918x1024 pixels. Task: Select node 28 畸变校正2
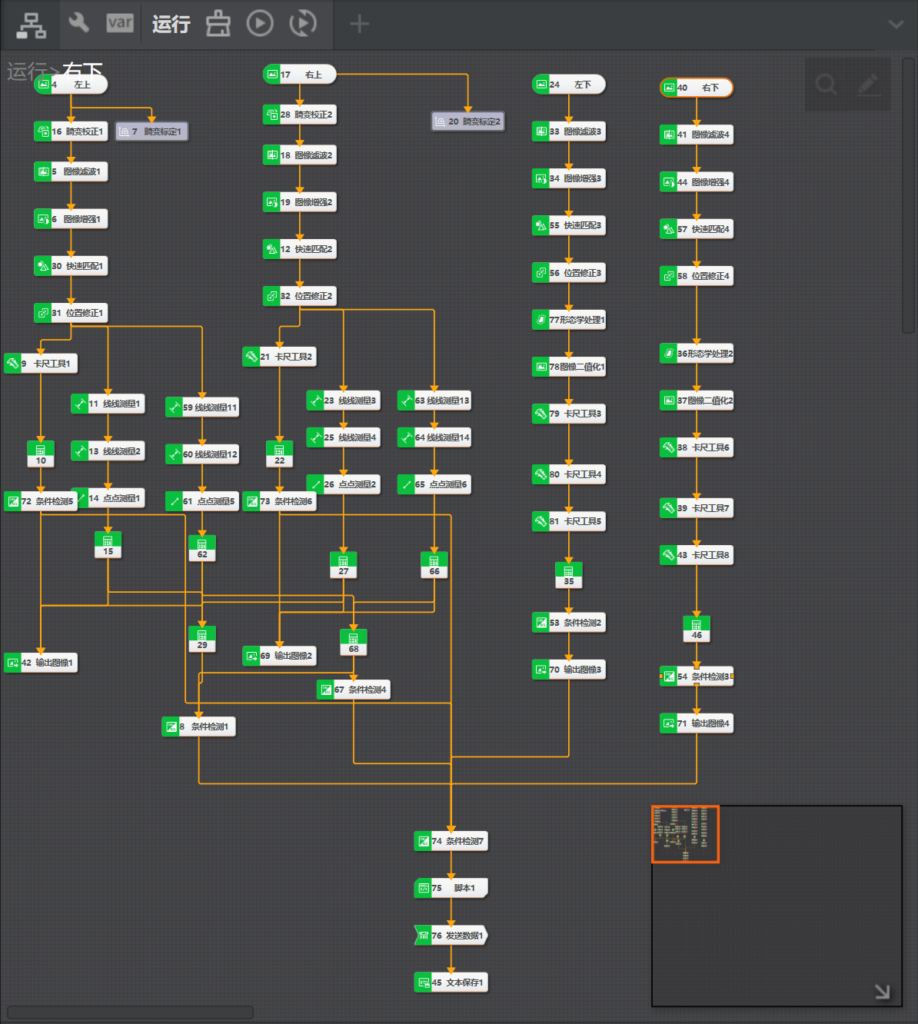tap(300, 115)
